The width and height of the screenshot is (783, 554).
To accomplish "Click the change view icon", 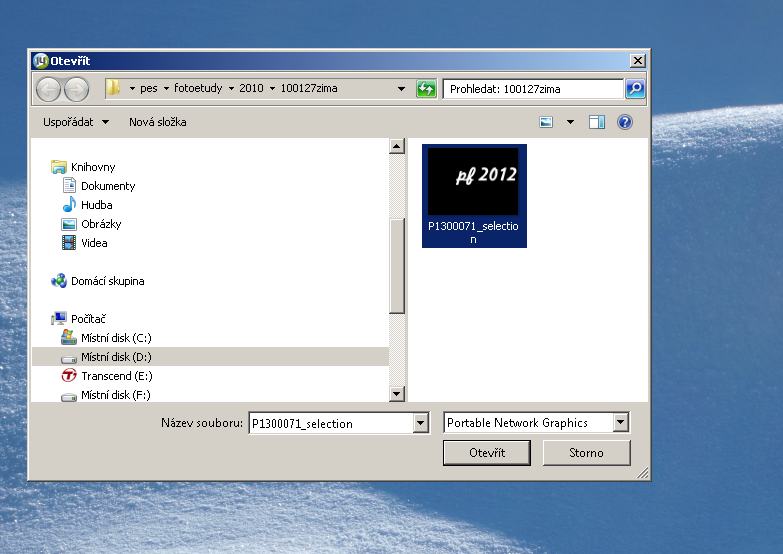I will [547, 122].
